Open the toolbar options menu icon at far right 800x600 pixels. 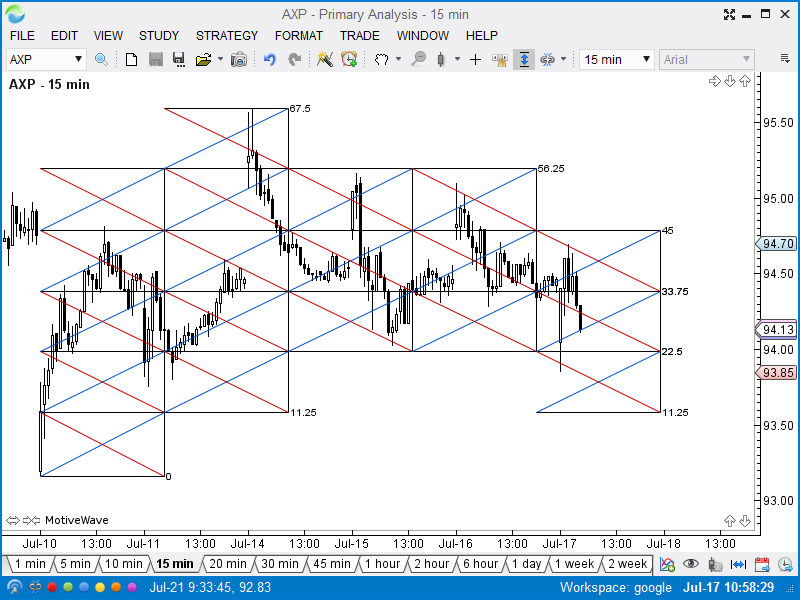[x=785, y=59]
